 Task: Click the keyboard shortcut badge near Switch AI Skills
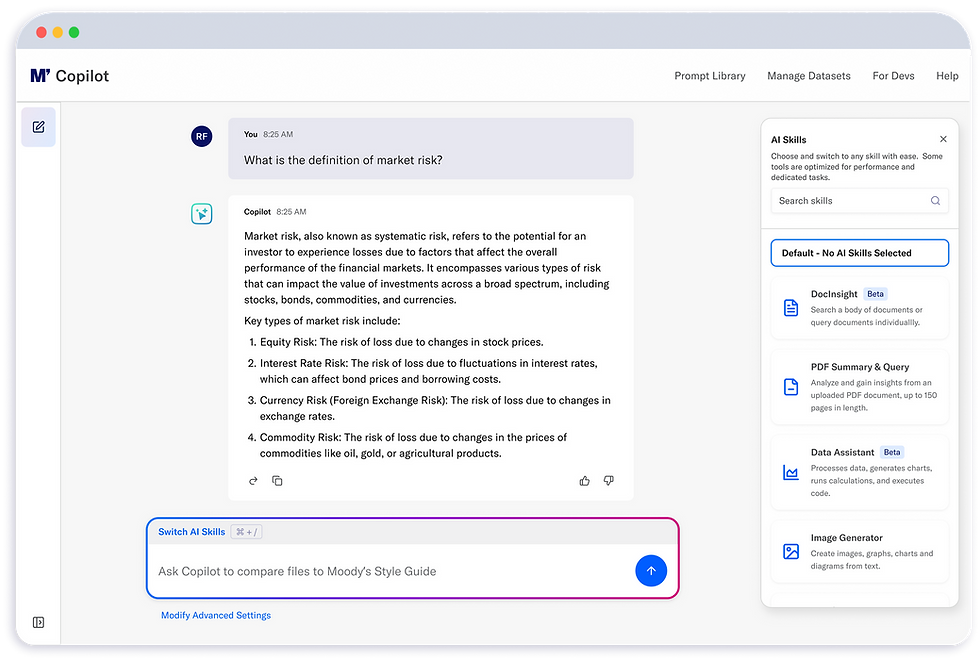pos(246,532)
